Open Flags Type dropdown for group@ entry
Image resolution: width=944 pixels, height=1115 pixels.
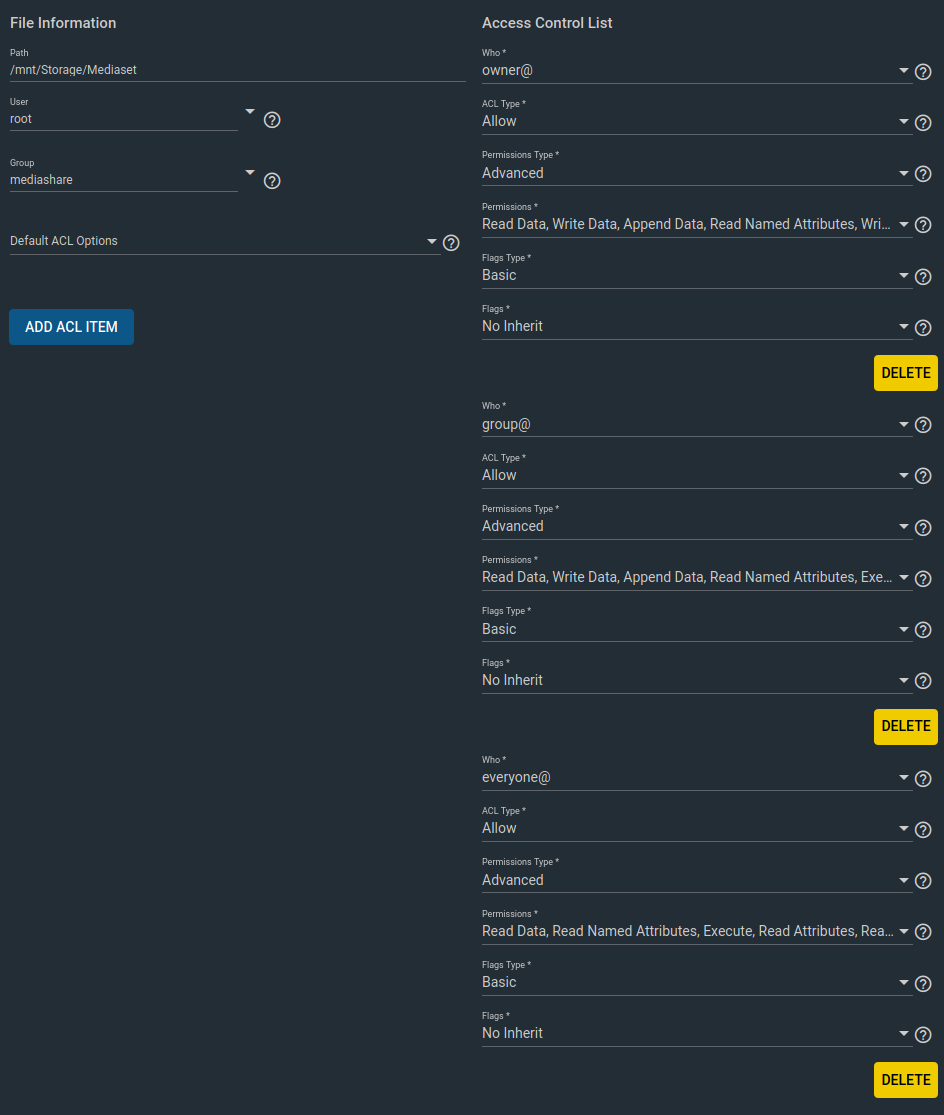point(697,624)
